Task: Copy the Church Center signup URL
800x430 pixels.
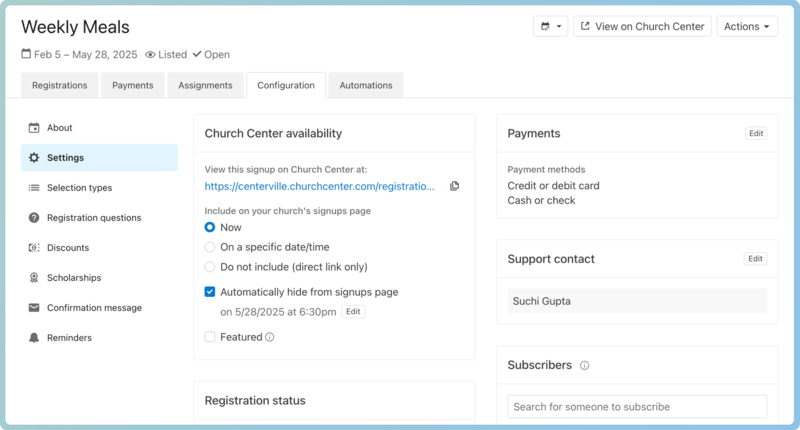Action: 454,186
